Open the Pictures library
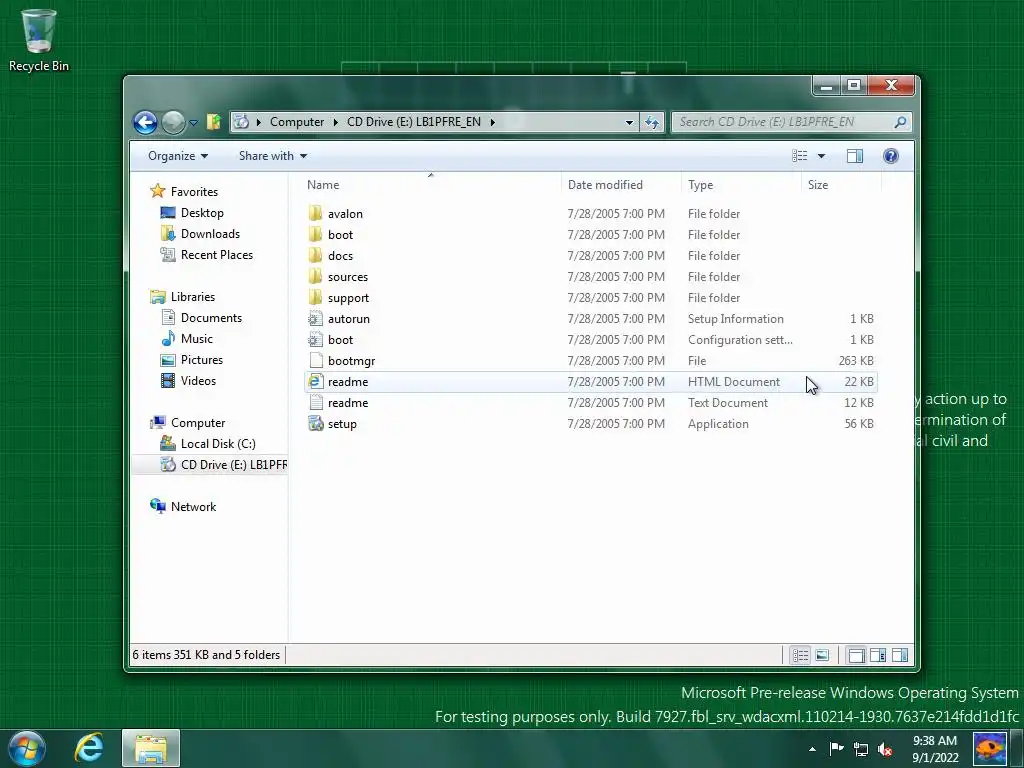Screen dimensions: 1024x768 point(201,359)
